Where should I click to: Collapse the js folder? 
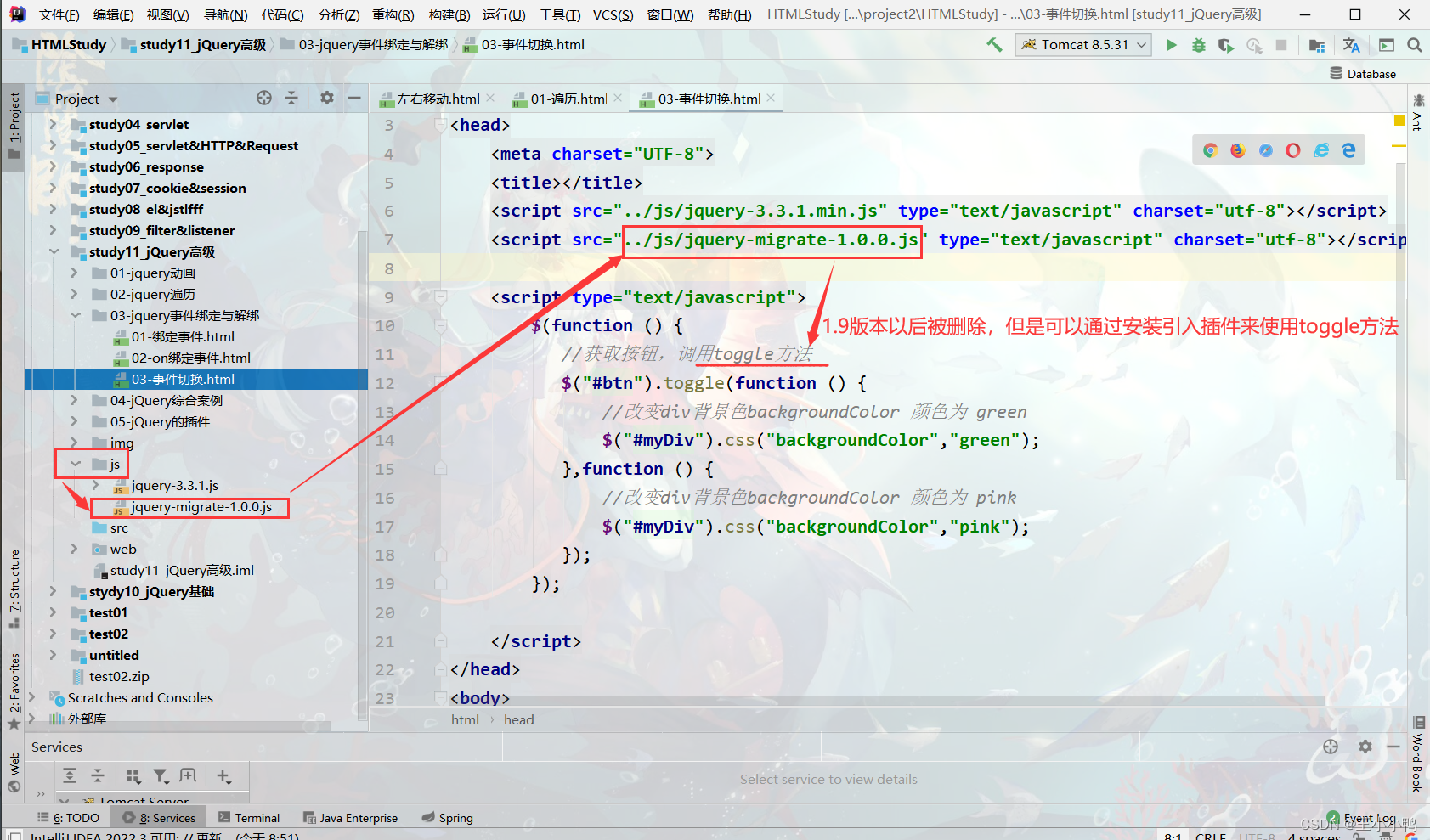(x=75, y=464)
